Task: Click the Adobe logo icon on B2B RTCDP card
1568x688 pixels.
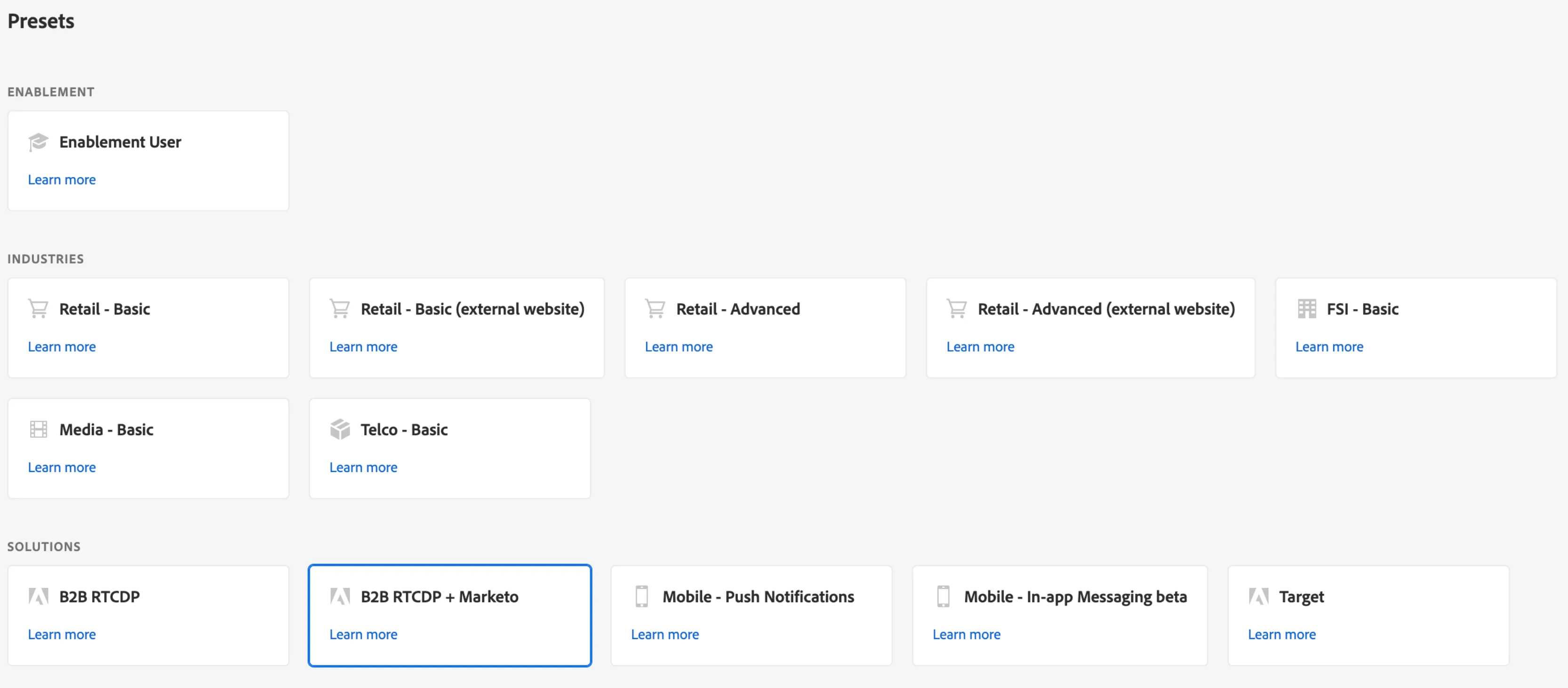Action: [x=38, y=596]
